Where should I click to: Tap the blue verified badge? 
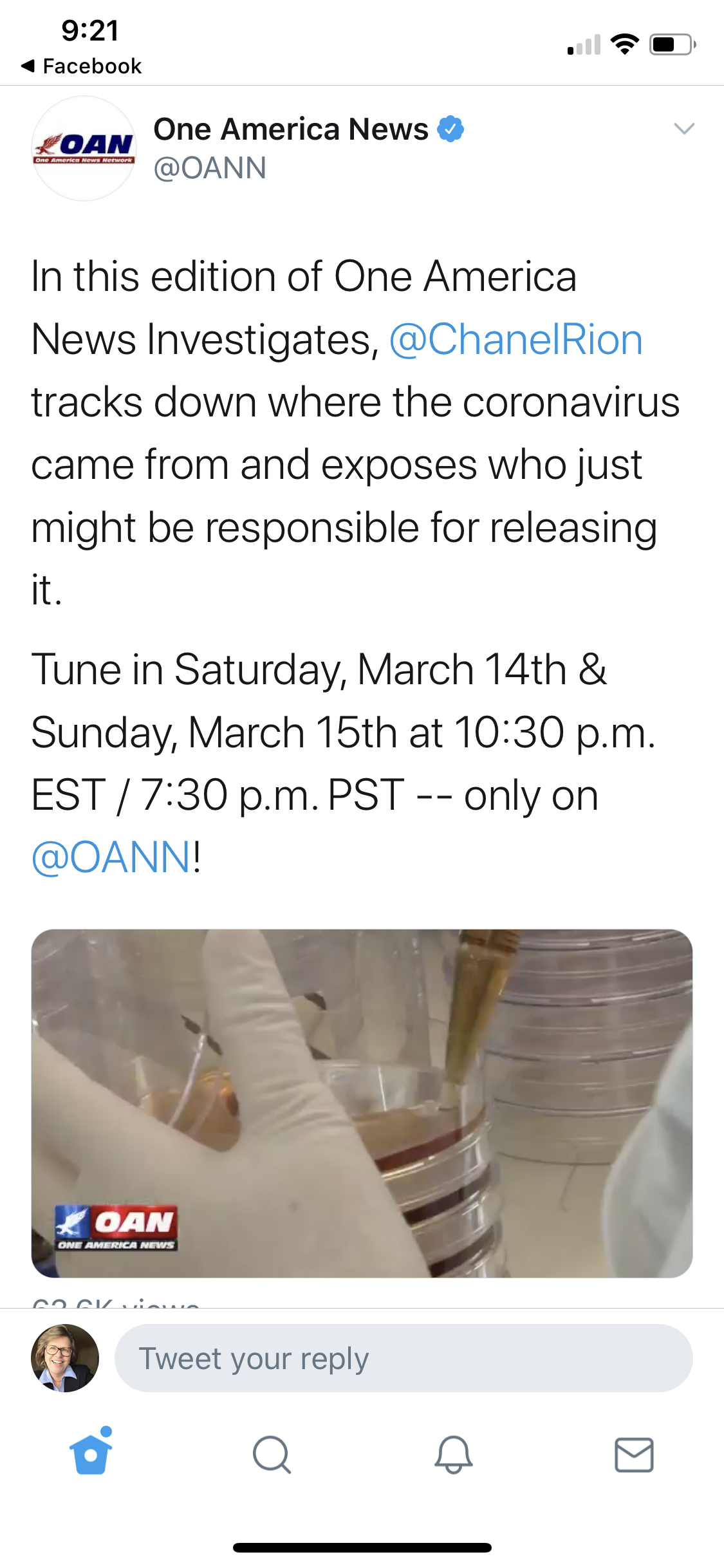coord(450,129)
